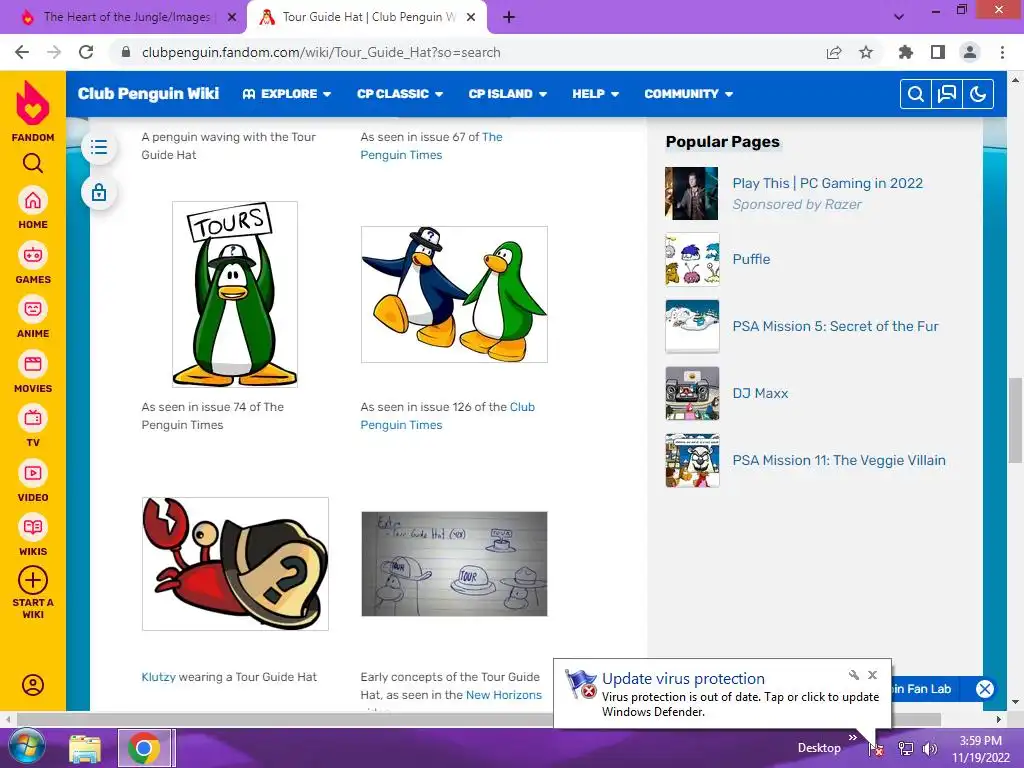Open the Anime section icon

33,309
